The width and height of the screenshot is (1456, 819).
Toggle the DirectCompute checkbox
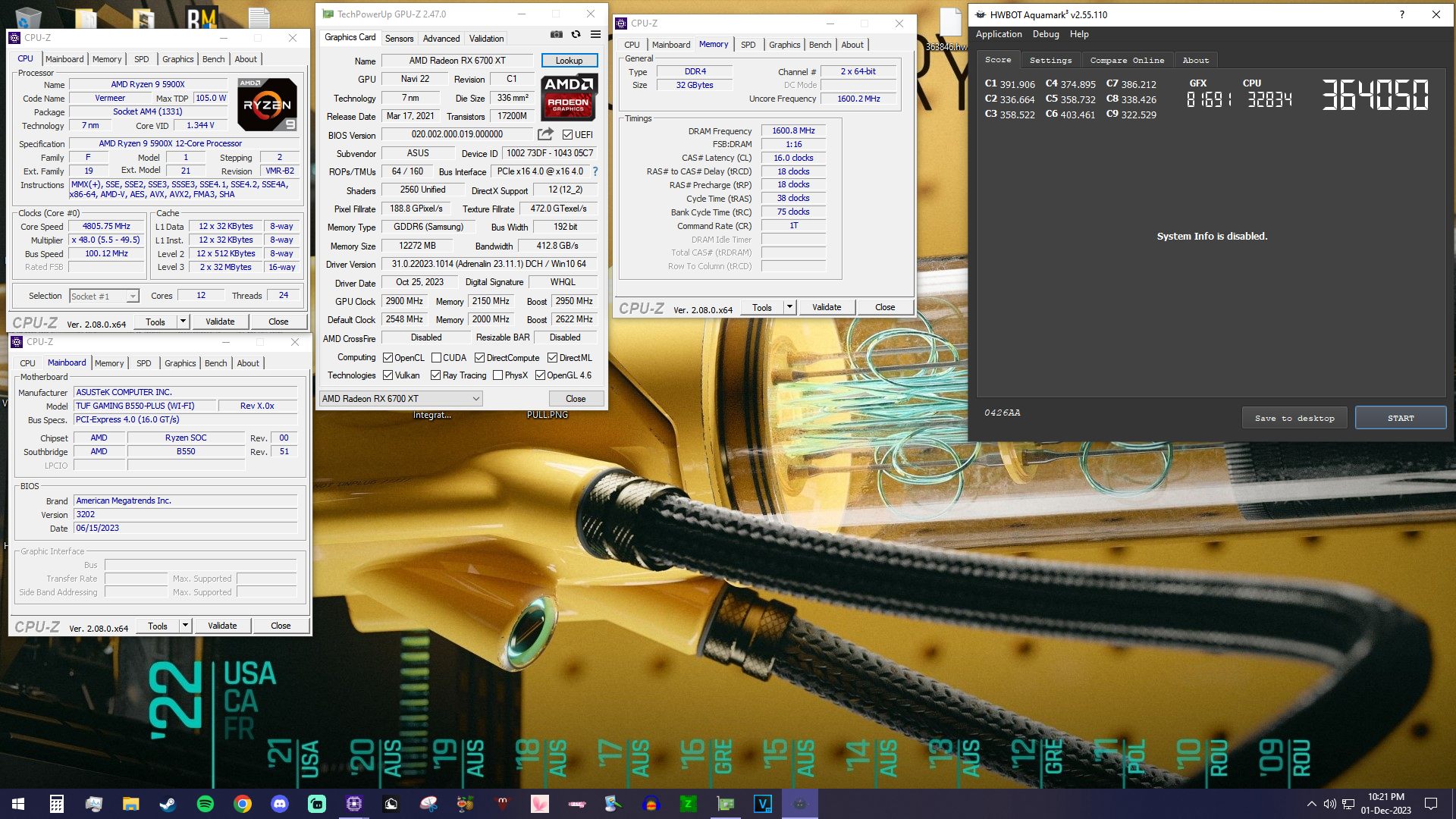479,358
